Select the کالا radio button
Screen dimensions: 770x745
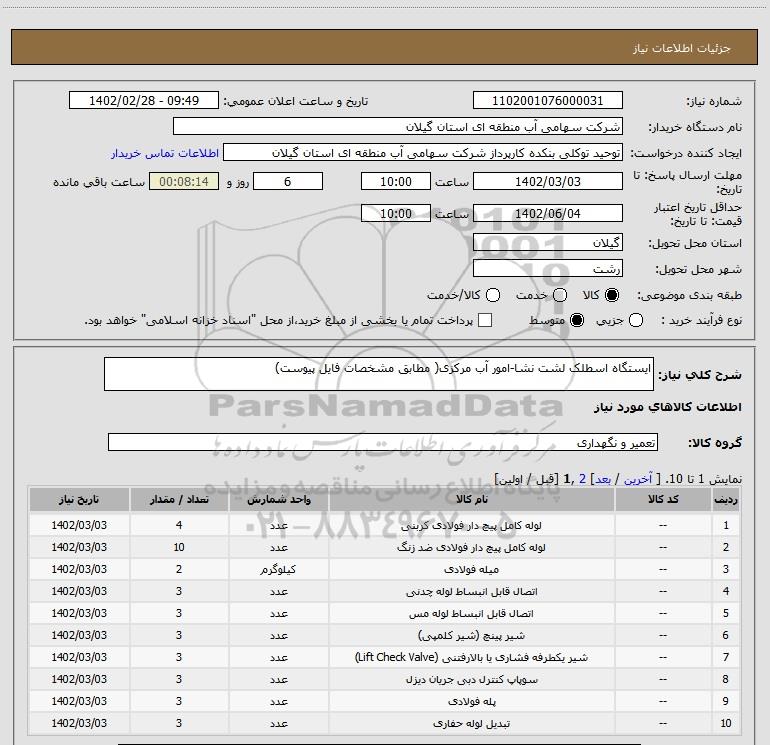(612, 295)
